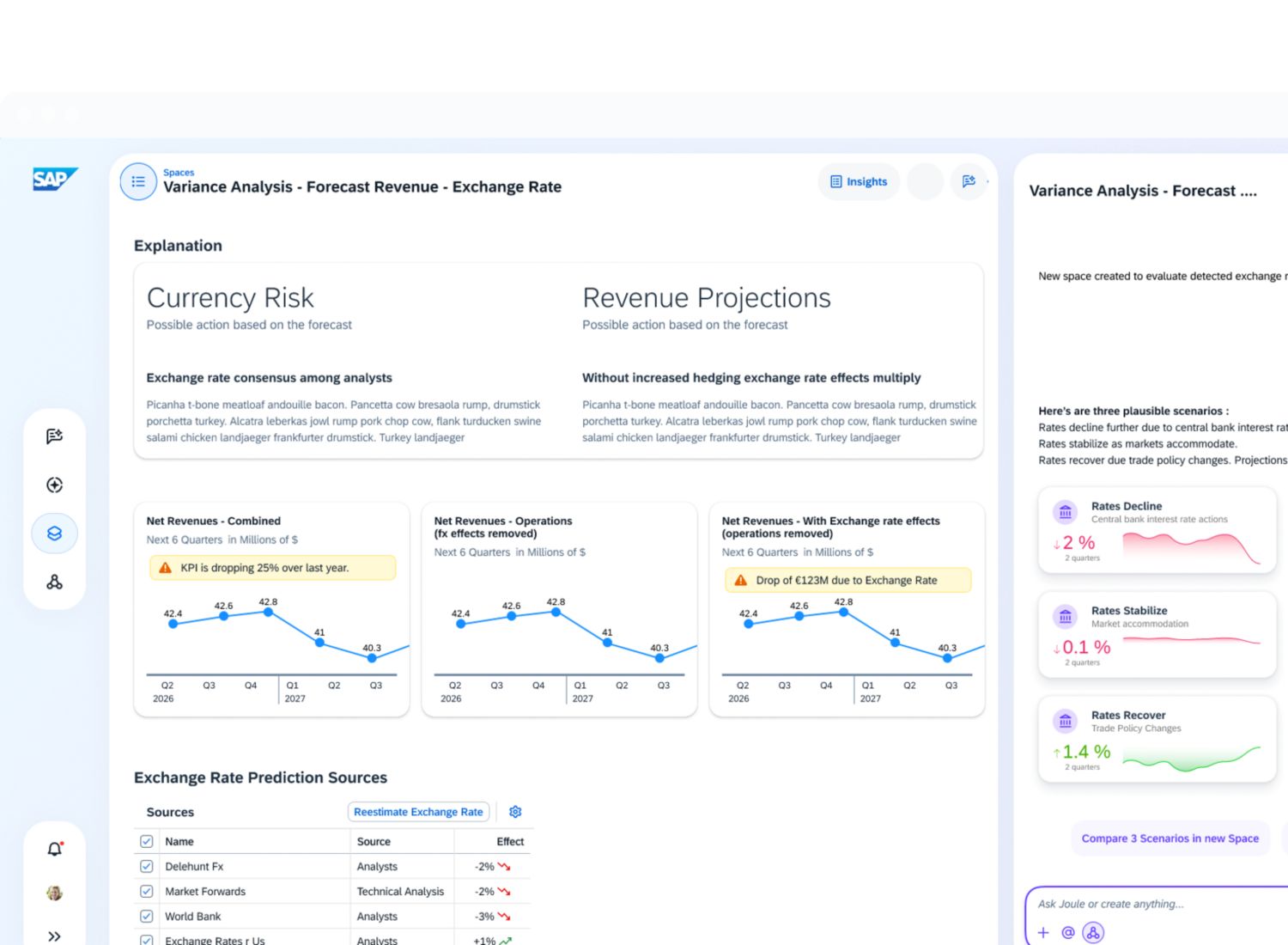This screenshot has height=945, width=1288.
Task: Uncheck the Market Forwards checkbox
Action: [x=147, y=892]
